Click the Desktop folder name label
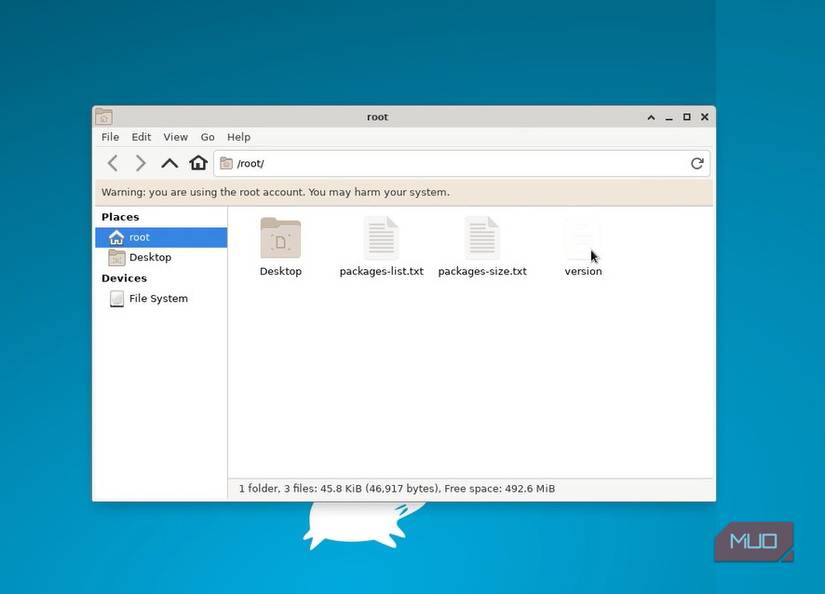The width and height of the screenshot is (825, 594). tap(280, 271)
